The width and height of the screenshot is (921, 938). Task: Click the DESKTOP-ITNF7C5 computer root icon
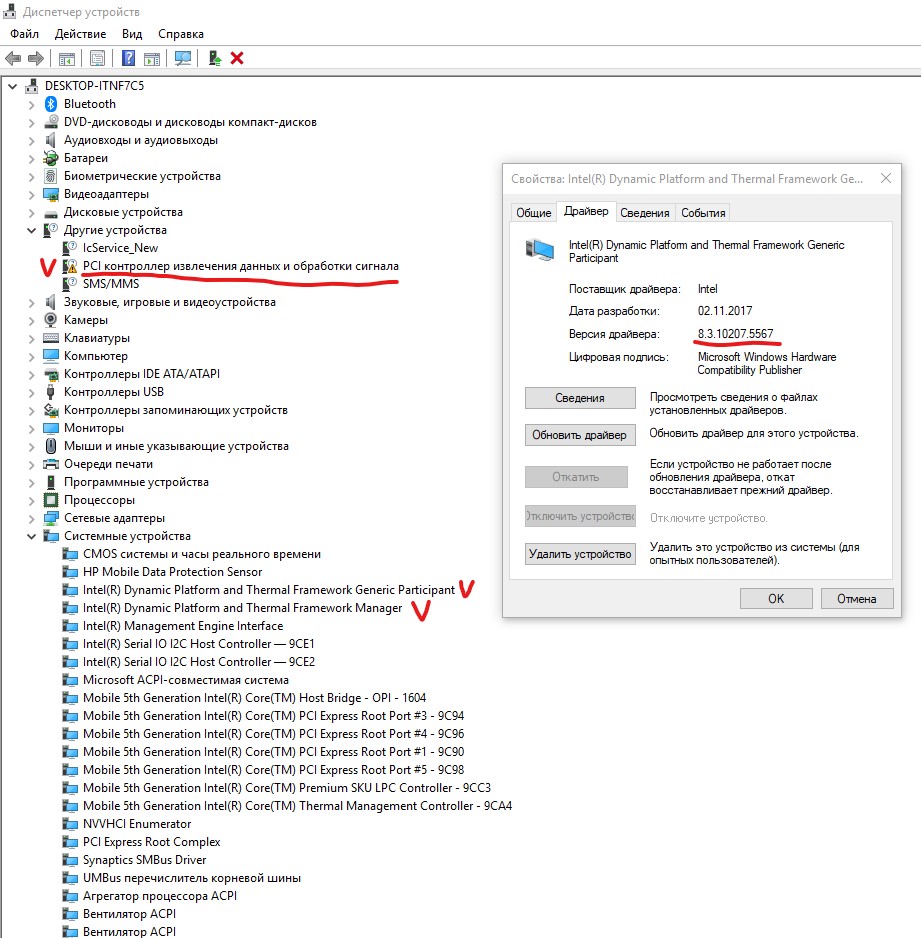point(31,86)
